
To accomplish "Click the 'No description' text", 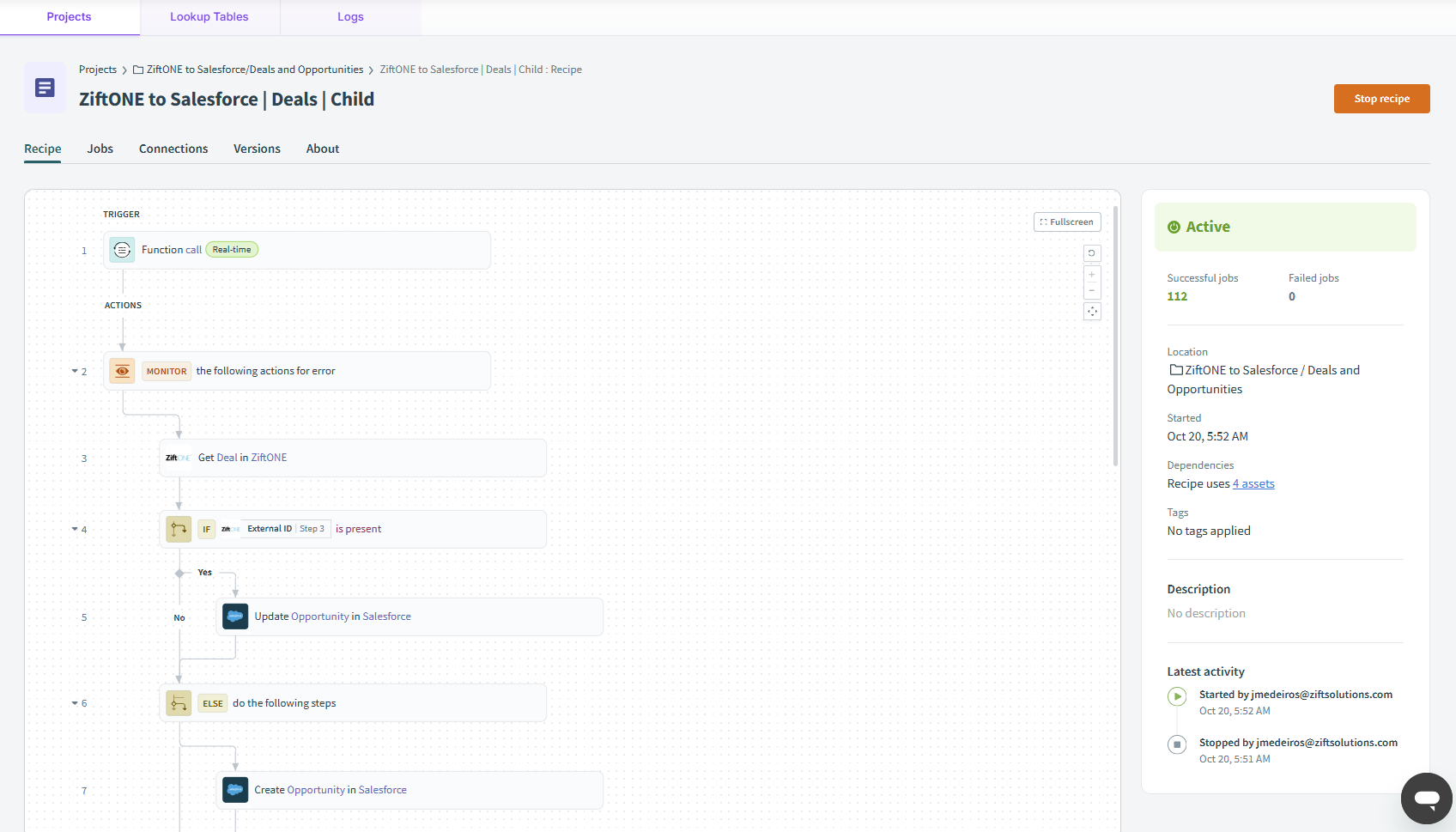I will point(1206,613).
